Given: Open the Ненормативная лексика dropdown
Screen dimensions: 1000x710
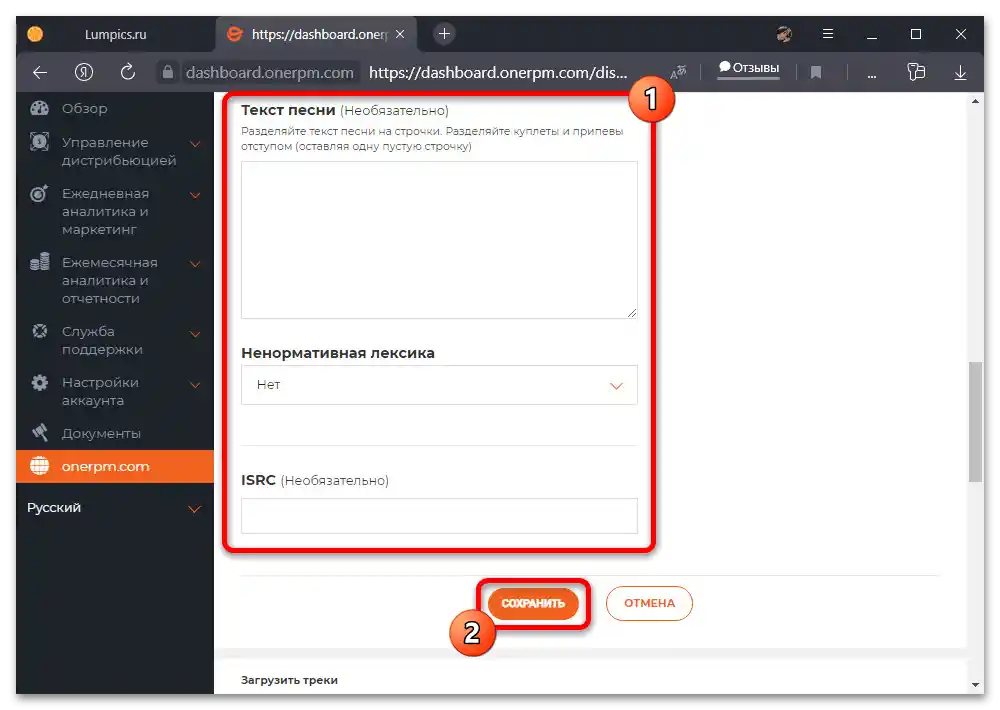Looking at the screenshot, I should click(x=439, y=385).
